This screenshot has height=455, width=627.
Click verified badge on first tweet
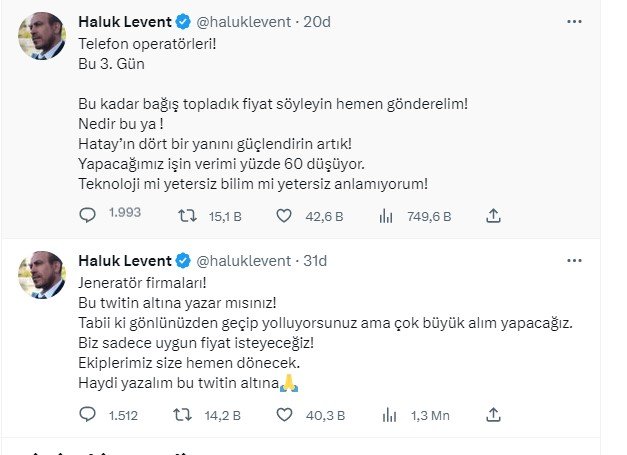point(183,20)
